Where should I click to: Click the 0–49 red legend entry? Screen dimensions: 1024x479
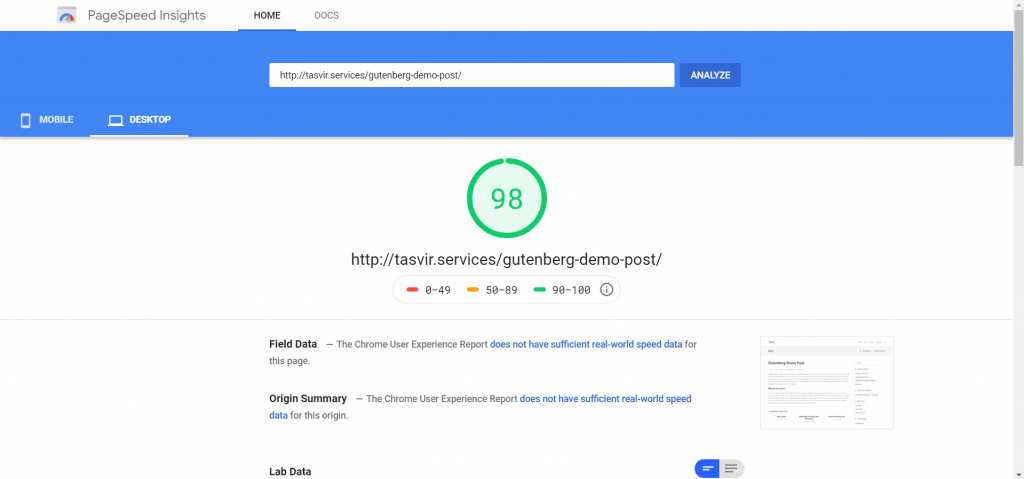428,290
